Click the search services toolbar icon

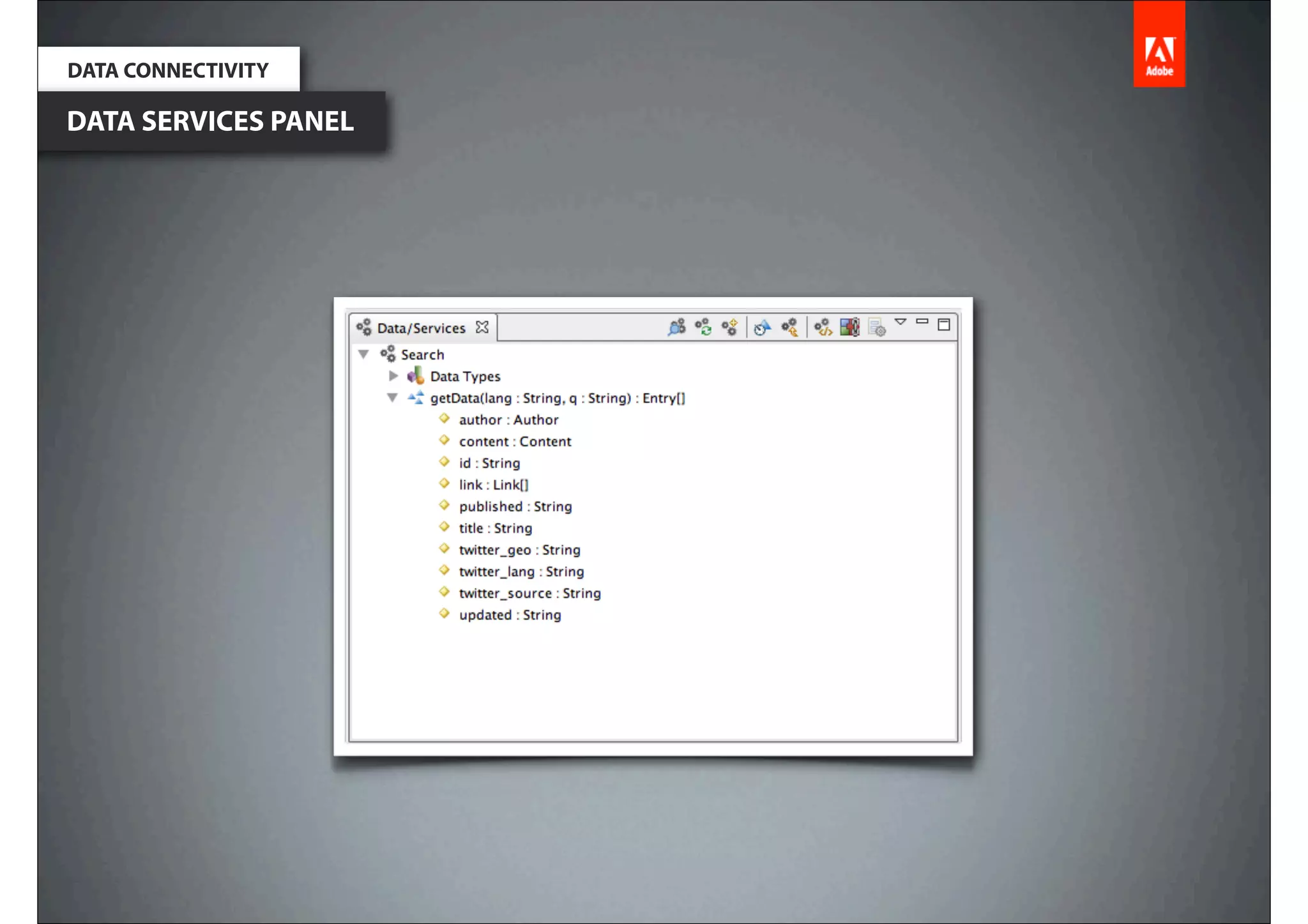[x=676, y=328]
